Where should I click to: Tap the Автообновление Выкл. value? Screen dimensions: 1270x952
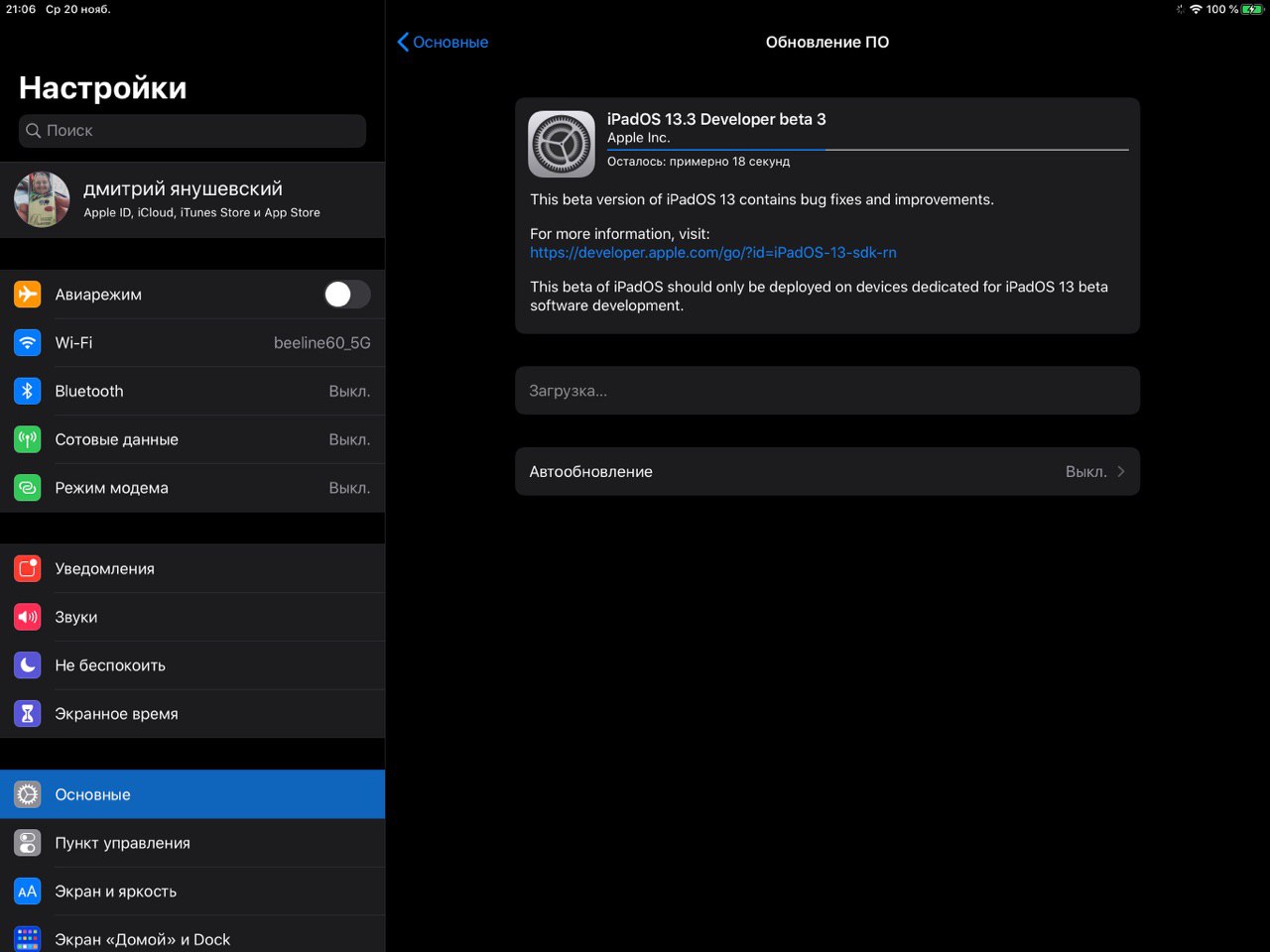point(1086,472)
